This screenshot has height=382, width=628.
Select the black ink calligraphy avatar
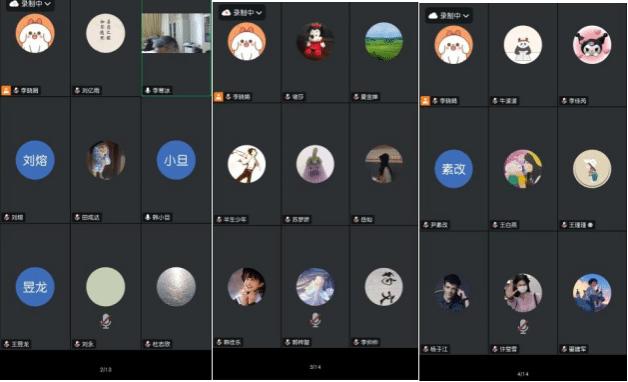click(x=384, y=287)
